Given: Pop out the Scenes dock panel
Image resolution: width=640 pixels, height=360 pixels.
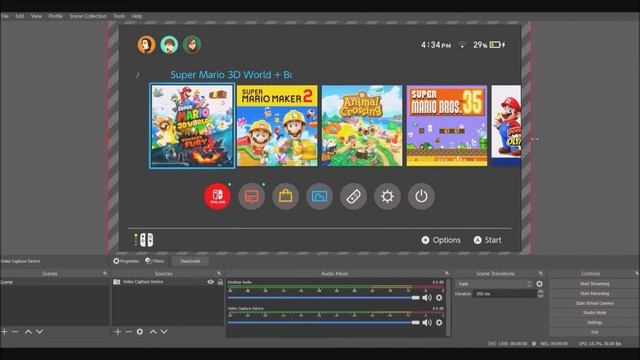Looking at the screenshot, I should point(105,273).
